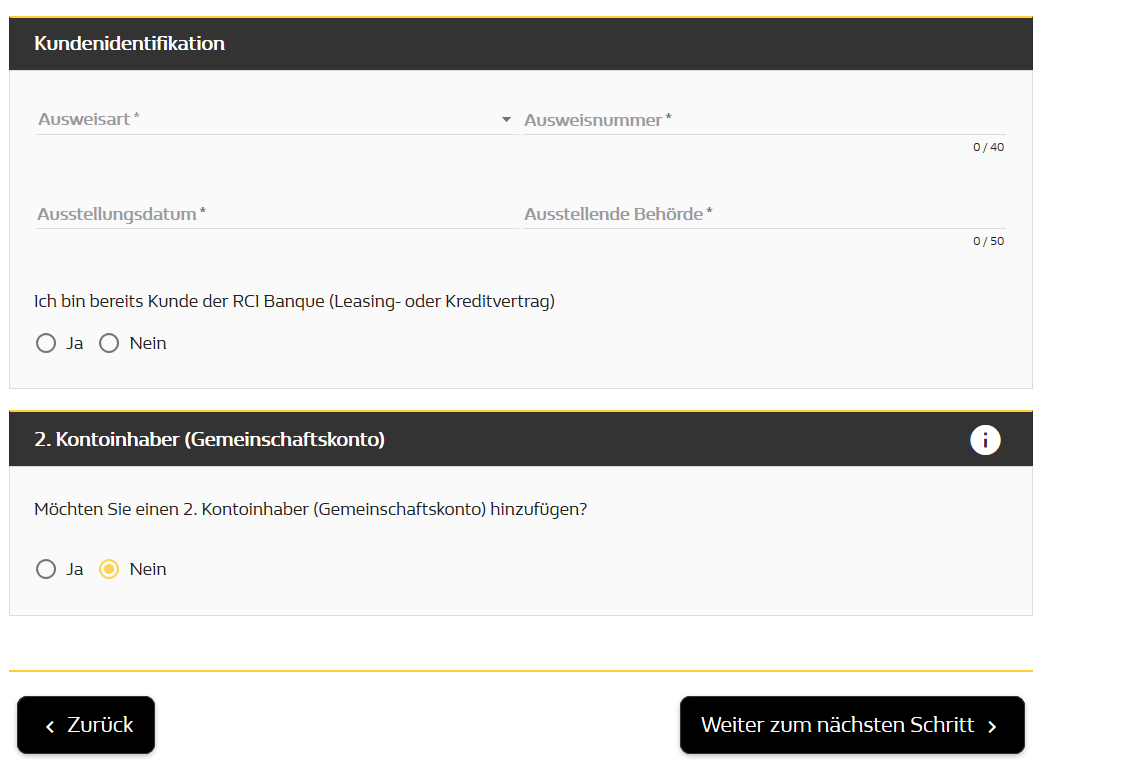Click the right arrow inside Weiter button

coord(991,725)
